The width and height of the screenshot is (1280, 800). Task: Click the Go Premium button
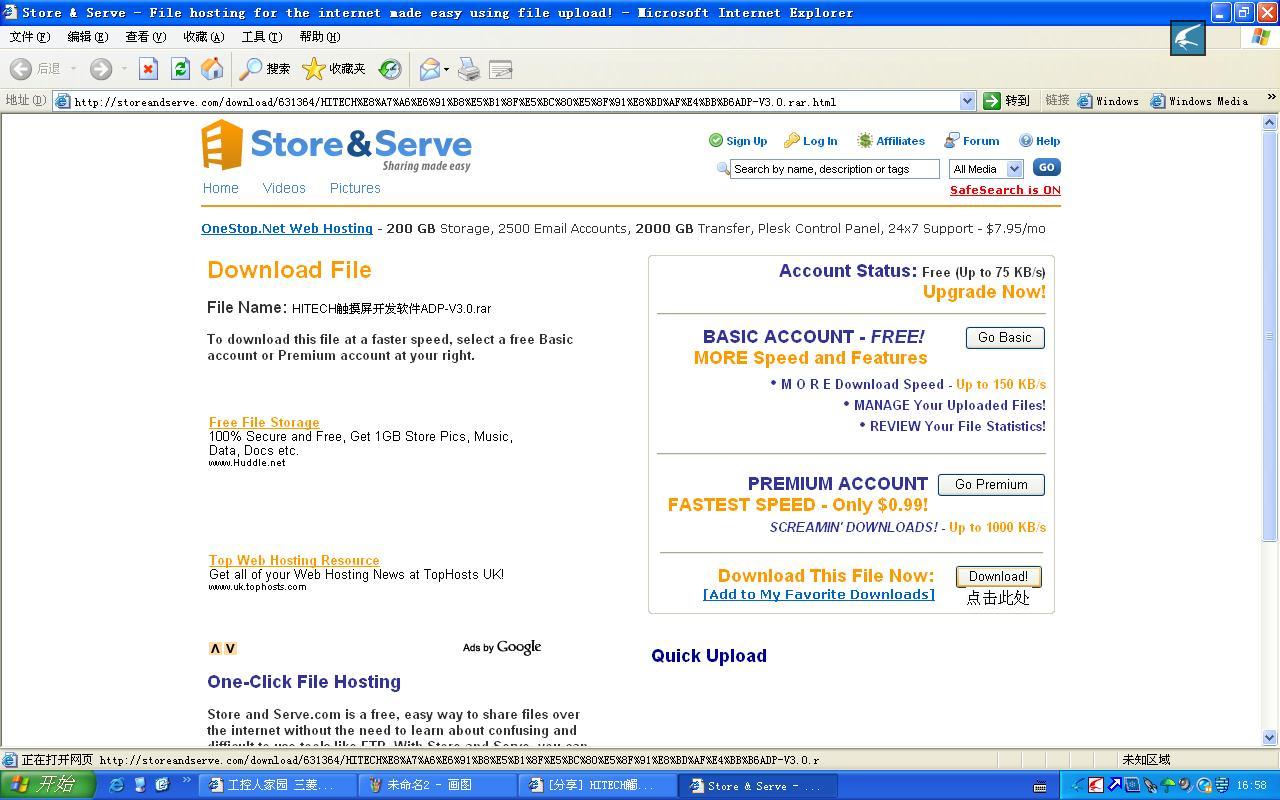click(990, 485)
